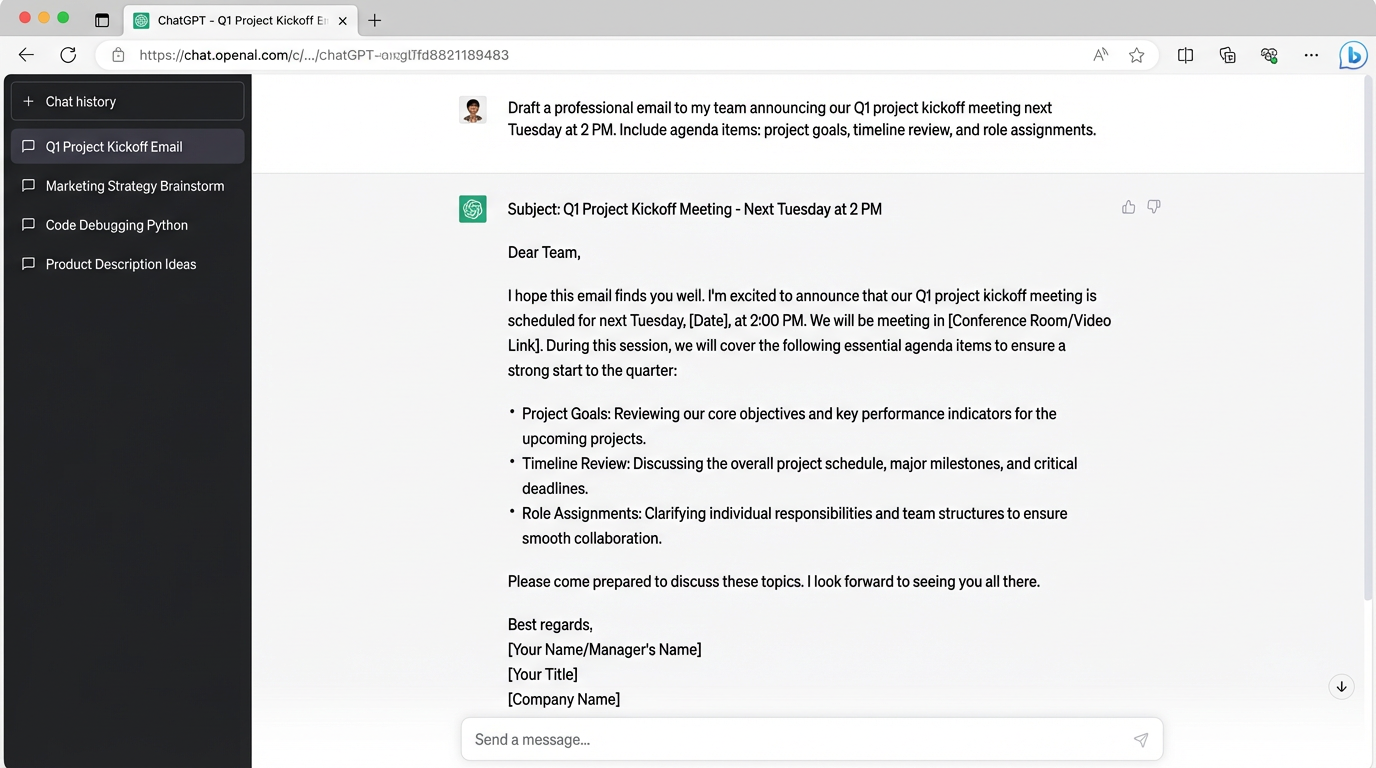Click the send message icon
The width and height of the screenshot is (1376, 768).
coord(1141,739)
